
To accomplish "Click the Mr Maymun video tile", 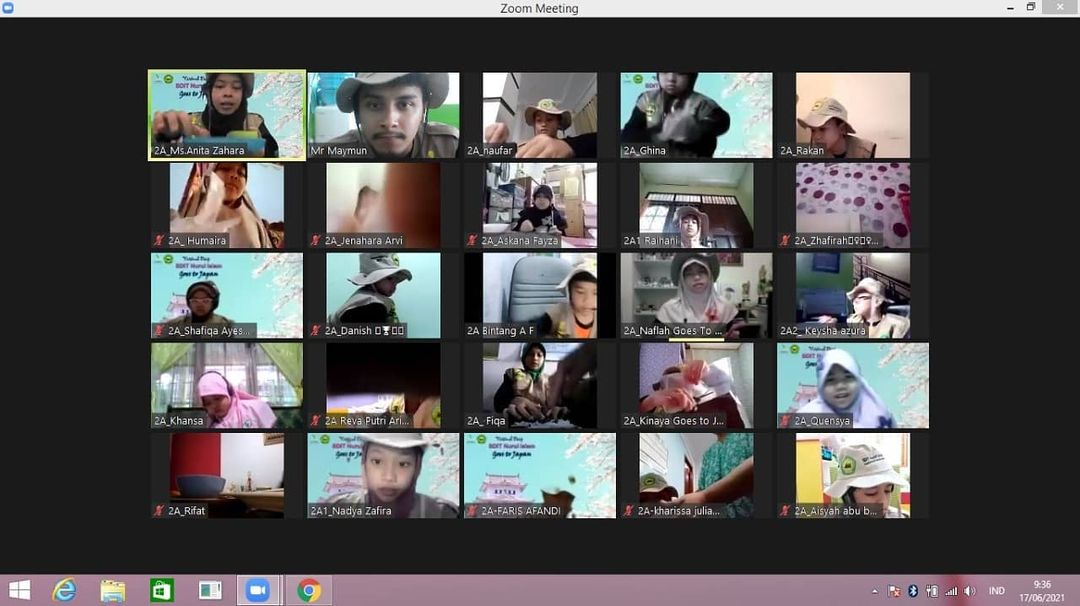I will click(x=384, y=114).
